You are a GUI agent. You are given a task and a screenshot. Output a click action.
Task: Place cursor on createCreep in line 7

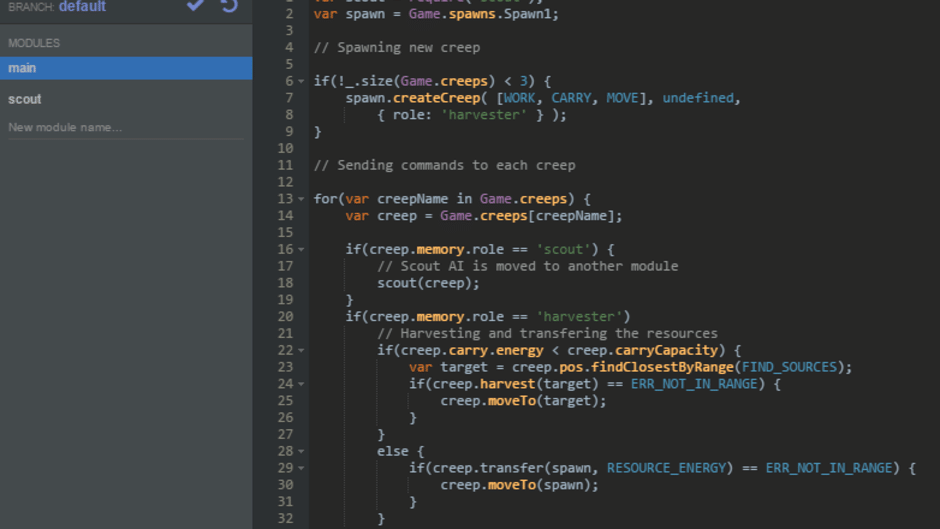pos(436,98)
